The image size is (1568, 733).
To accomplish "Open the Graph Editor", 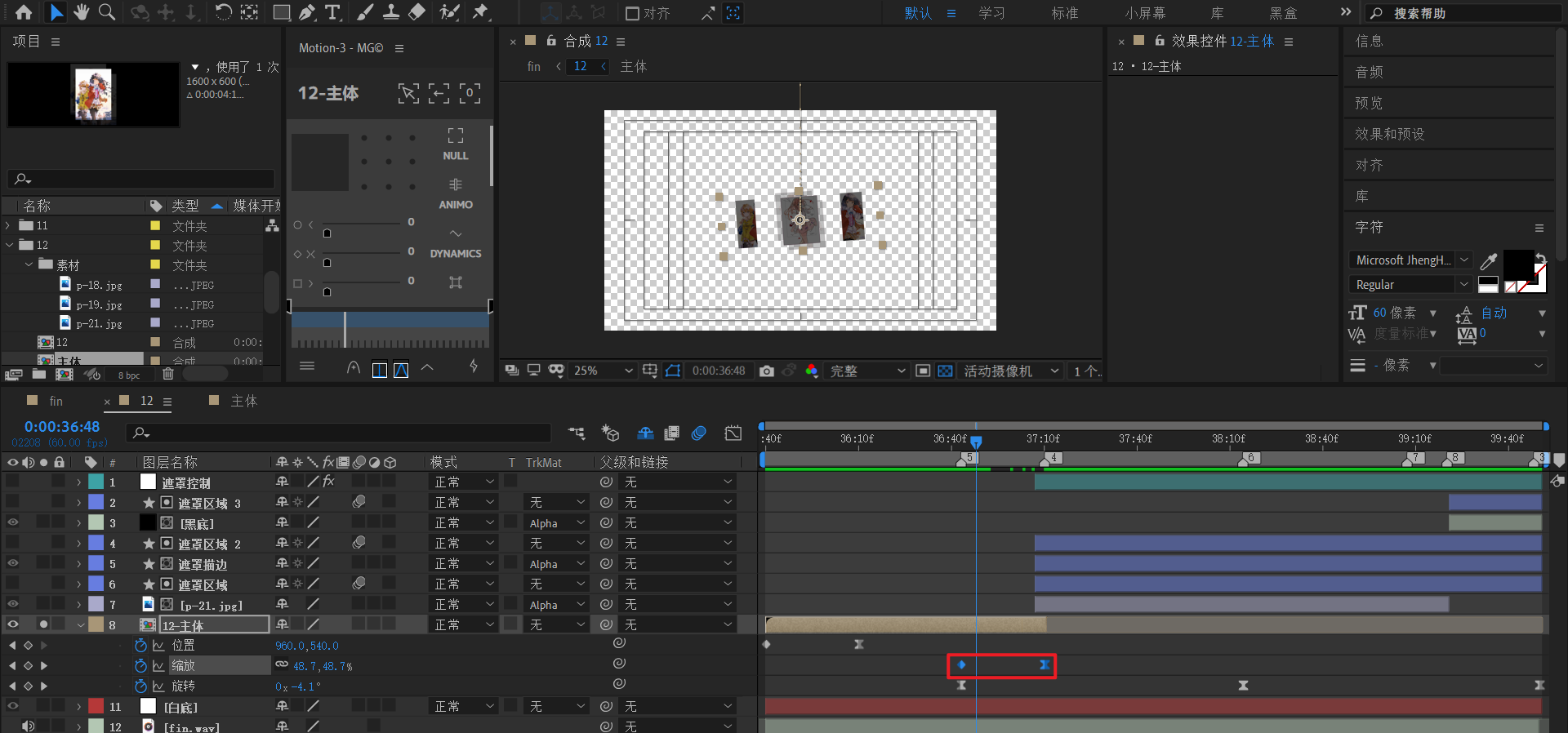I will pos(733,433).
